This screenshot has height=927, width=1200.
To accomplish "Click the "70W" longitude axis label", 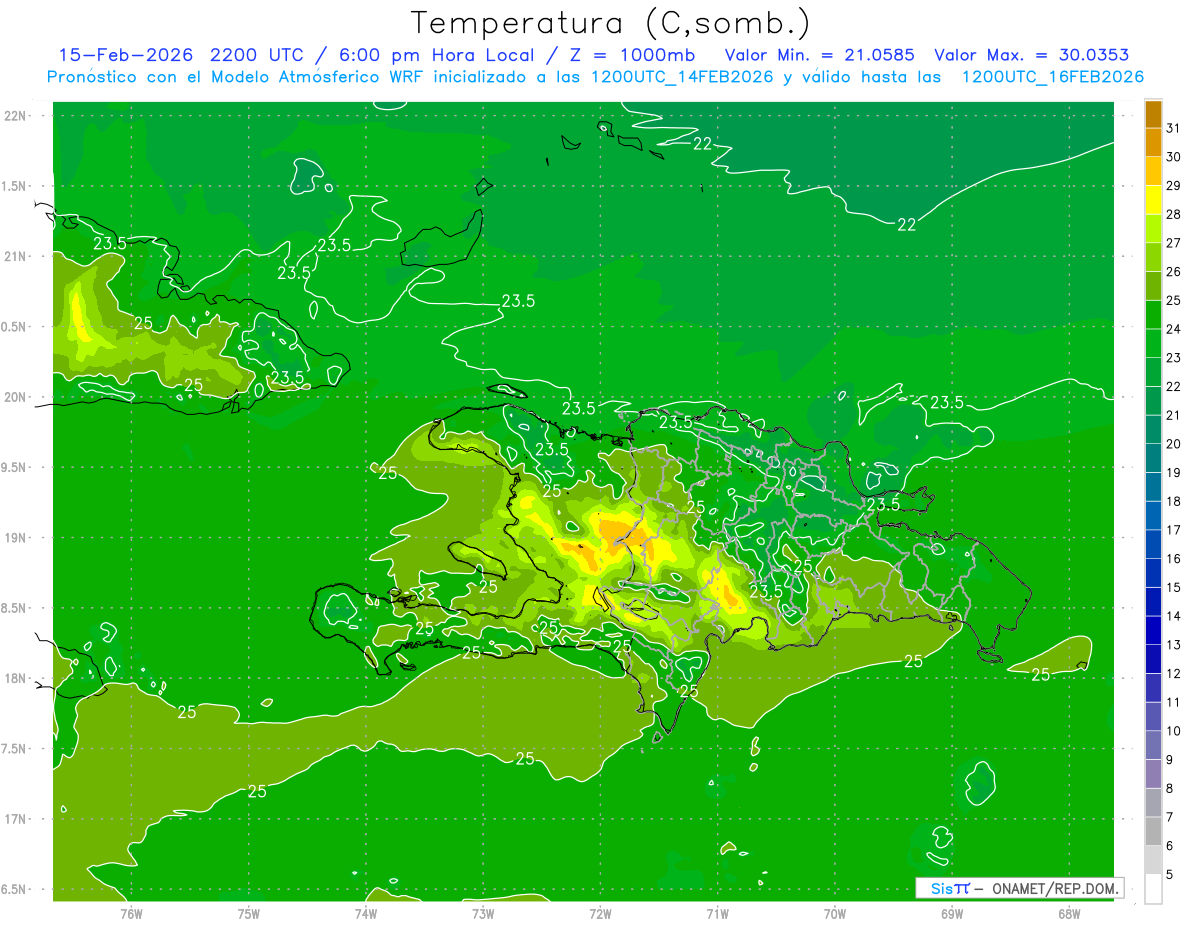I will pos(835,913).
